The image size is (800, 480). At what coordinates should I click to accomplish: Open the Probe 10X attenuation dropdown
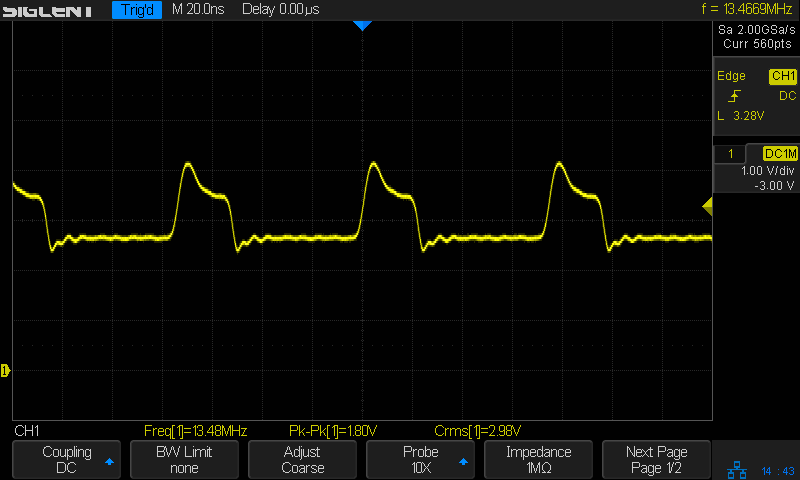420,459
